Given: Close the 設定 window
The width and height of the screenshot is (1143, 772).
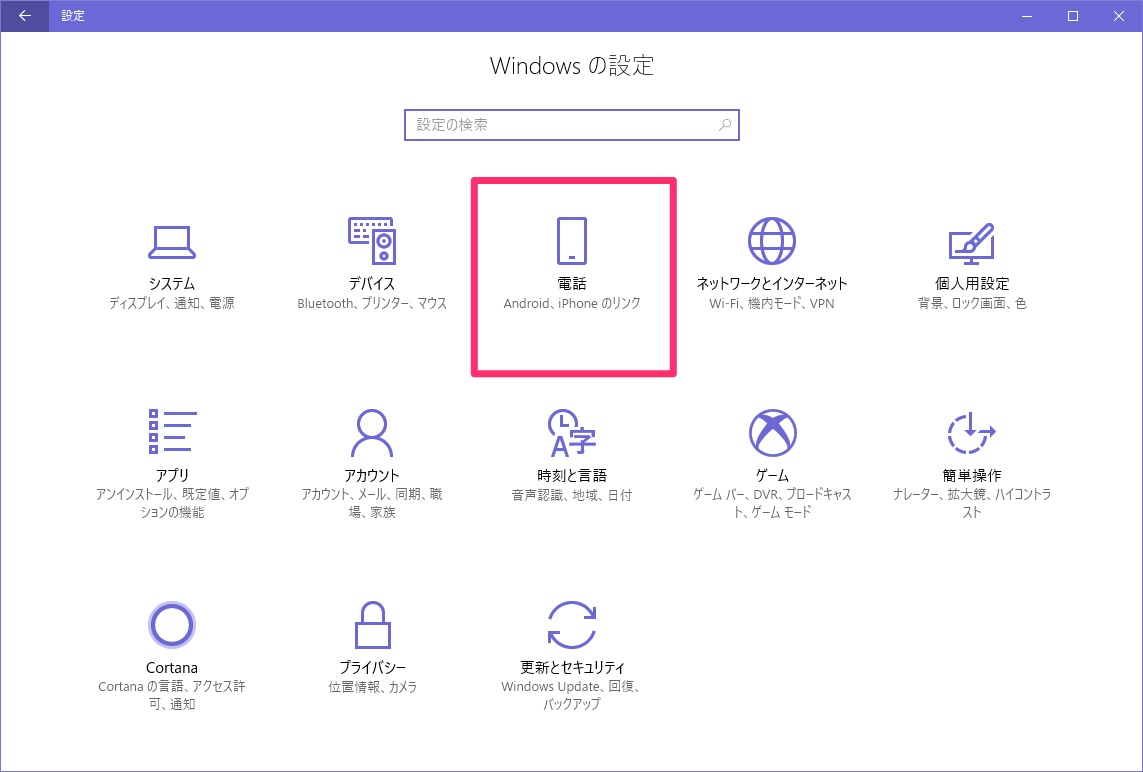Looking at the screenshot, I should click(x=1119, y=16).
